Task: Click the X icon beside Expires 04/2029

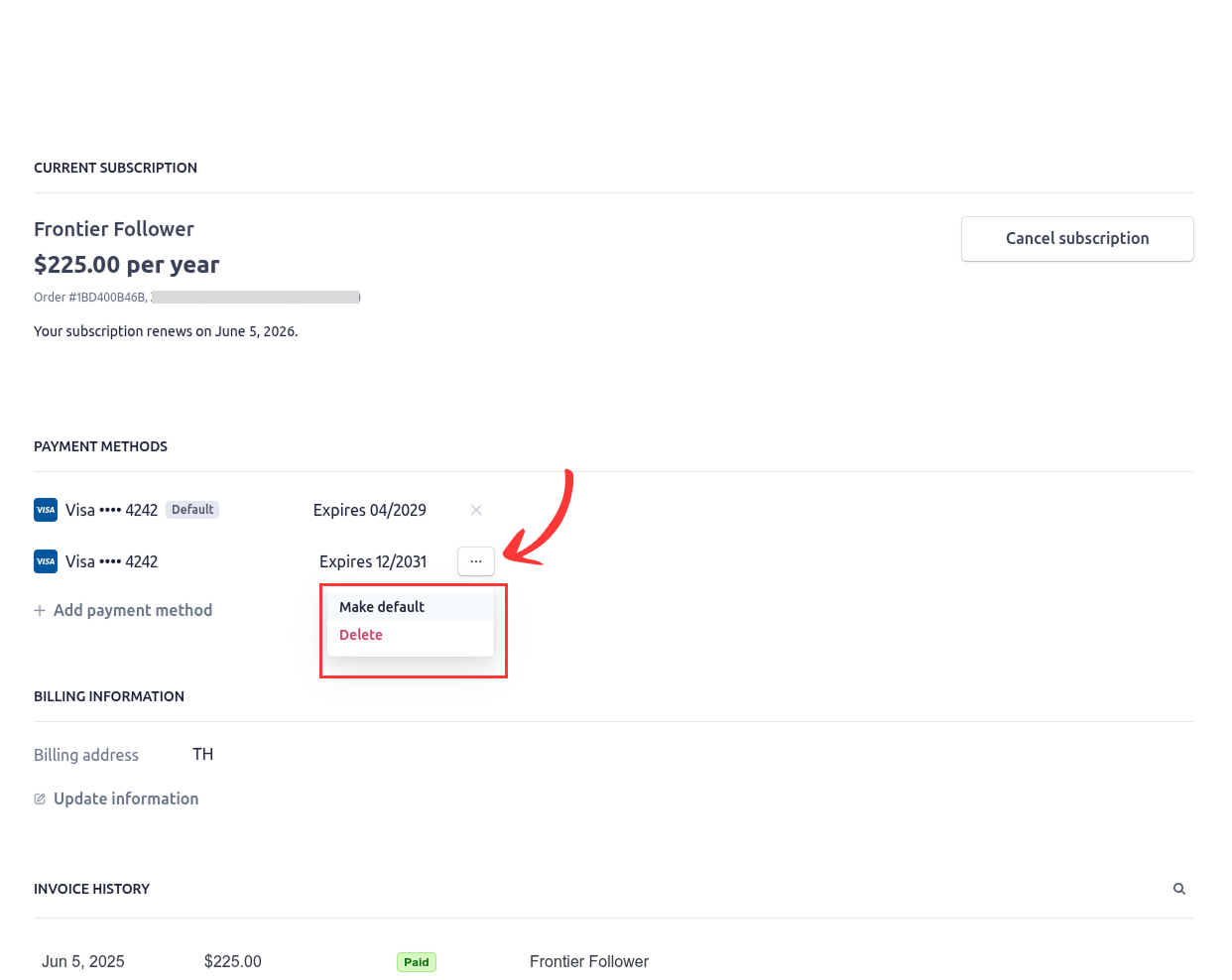Action: (x=476, y=510)
